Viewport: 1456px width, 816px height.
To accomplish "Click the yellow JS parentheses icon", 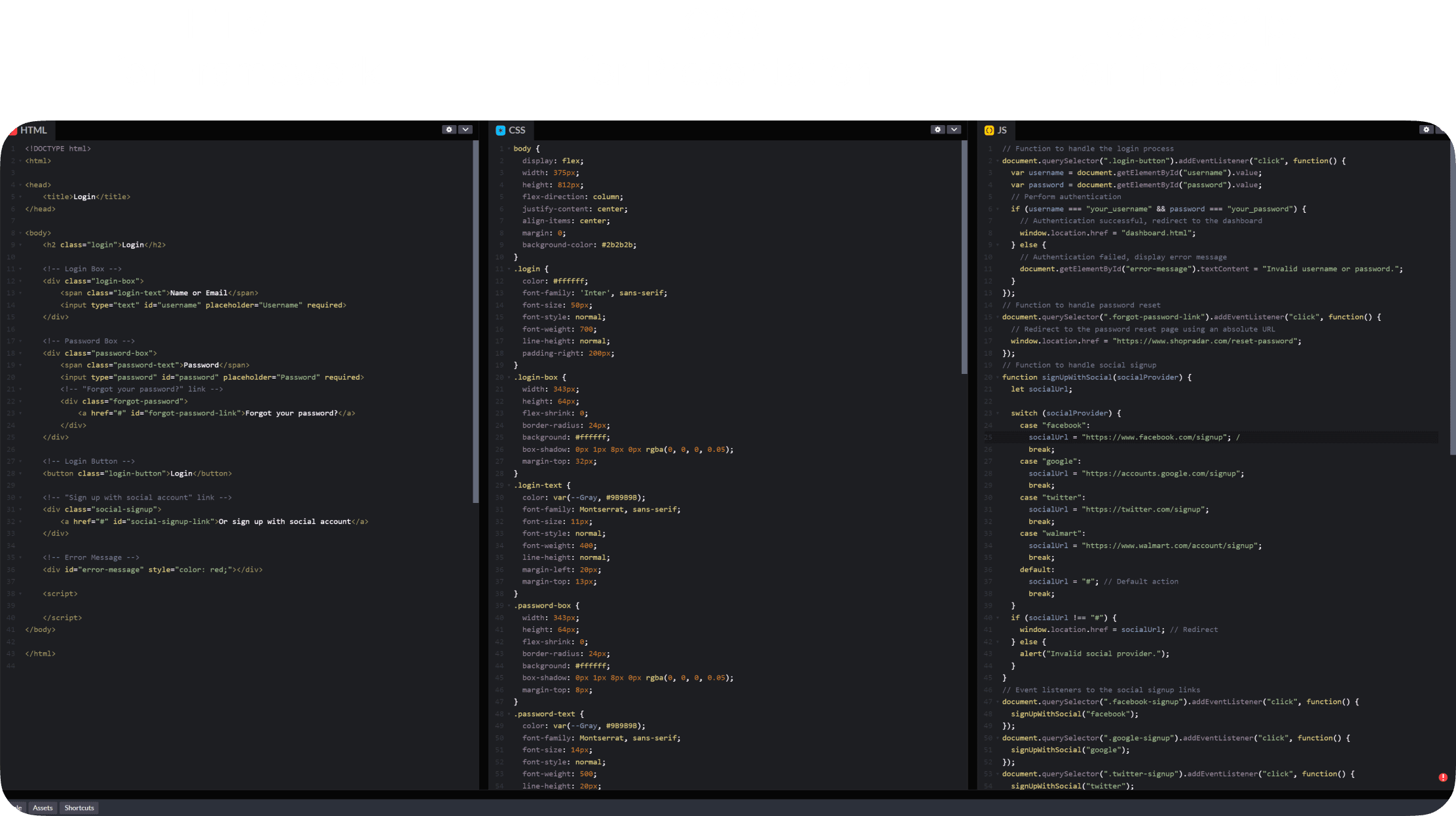I will pos(989,130).
